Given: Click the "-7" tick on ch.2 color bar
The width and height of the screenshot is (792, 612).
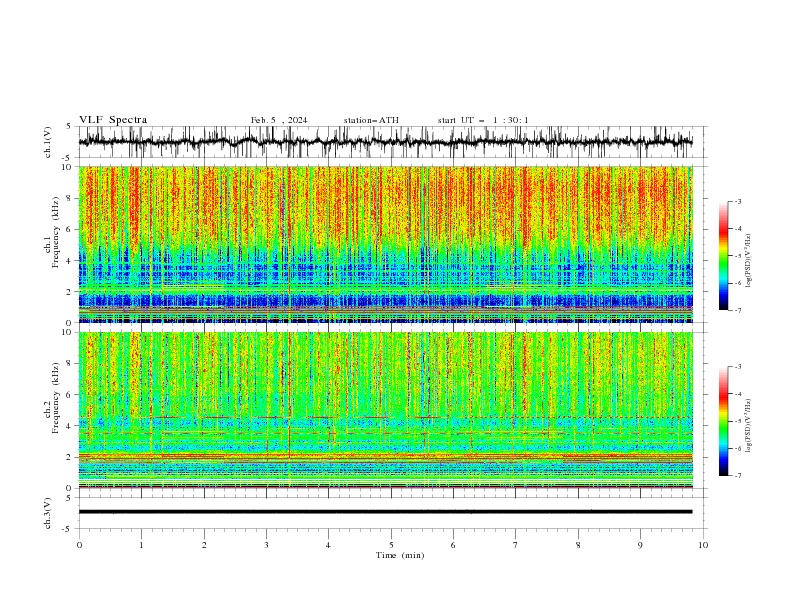Looking at the screenshot, I should [x=738, y=476].
